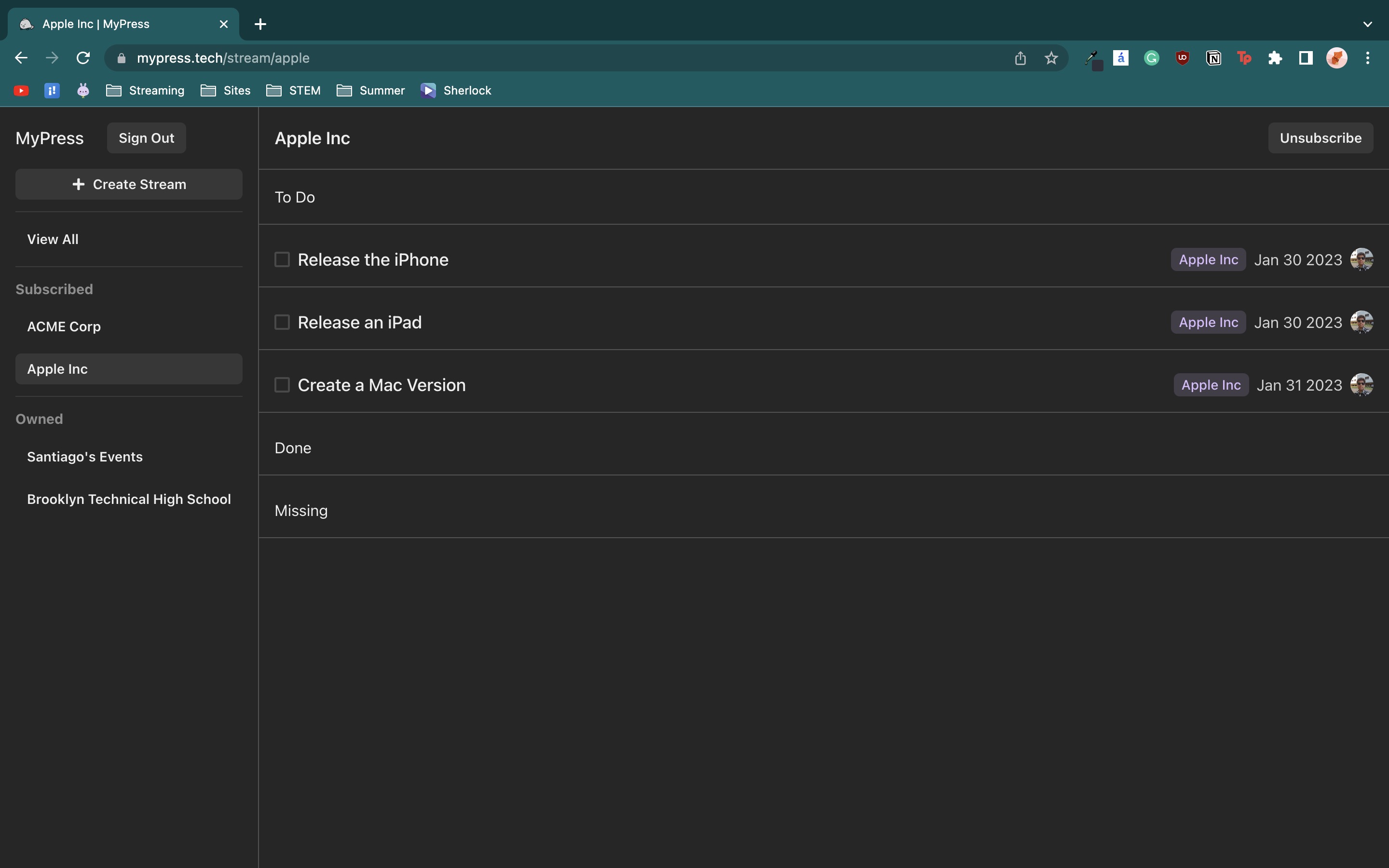Click the address bar URL field
1389x868 pixels.
coord(517,58)
